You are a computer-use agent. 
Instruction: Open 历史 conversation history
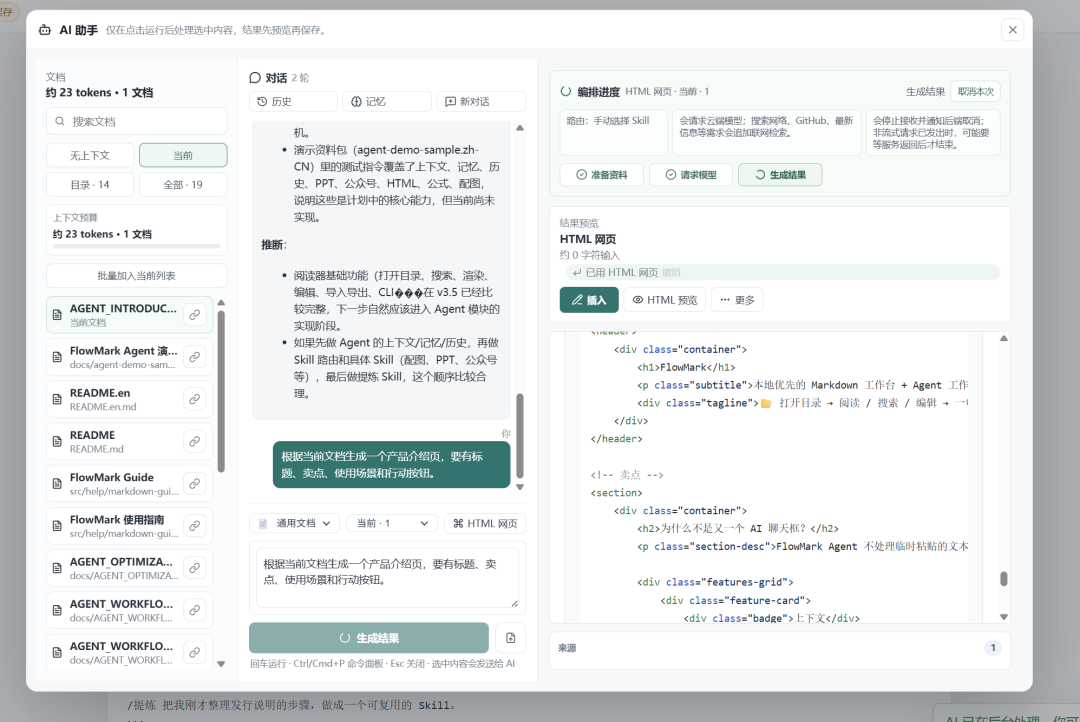click(x=293, y=101)
